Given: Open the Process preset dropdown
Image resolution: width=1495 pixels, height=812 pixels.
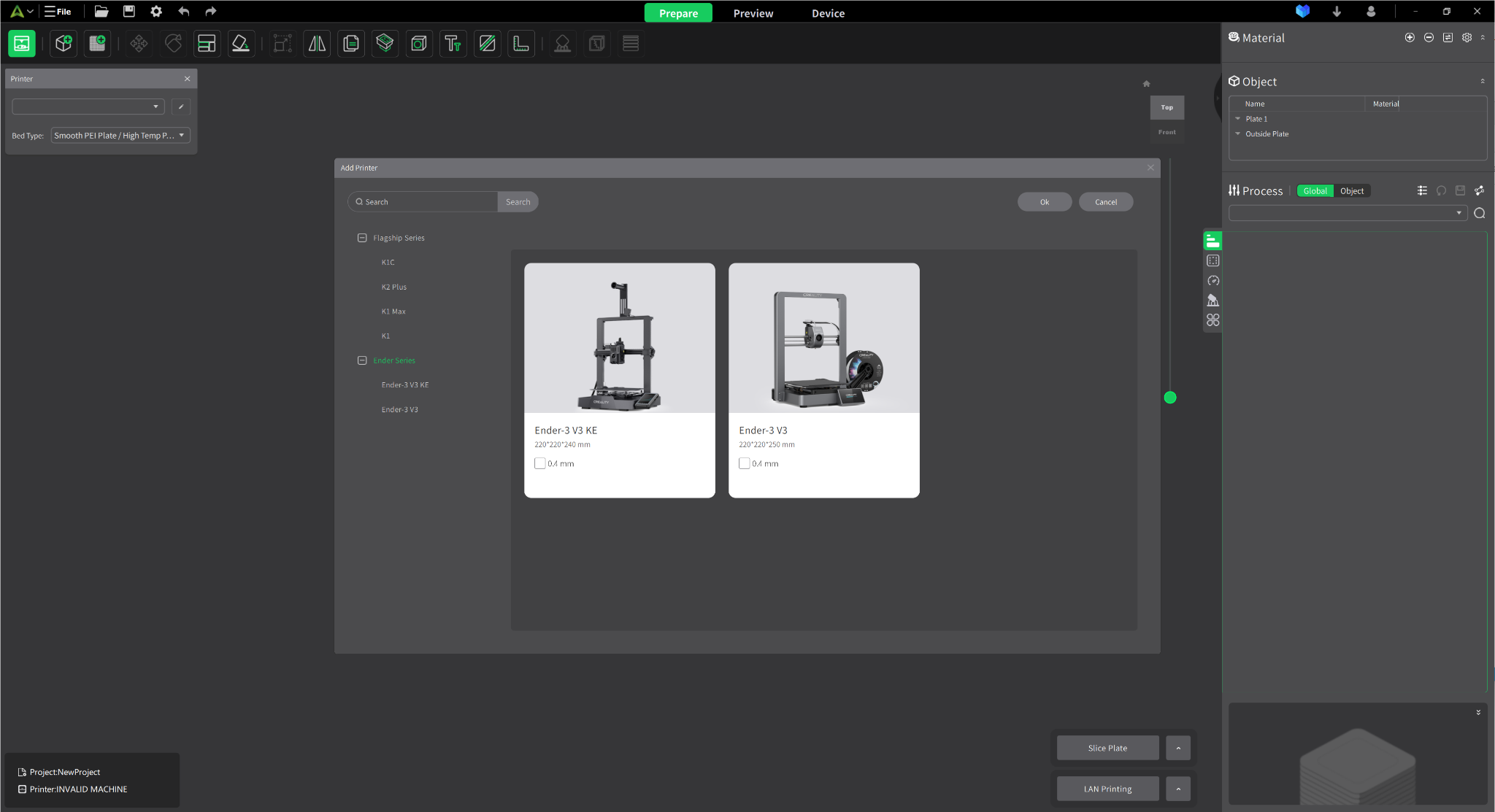Looking at the screenshot, I should pyautogui.click(x=1348, y=213).
